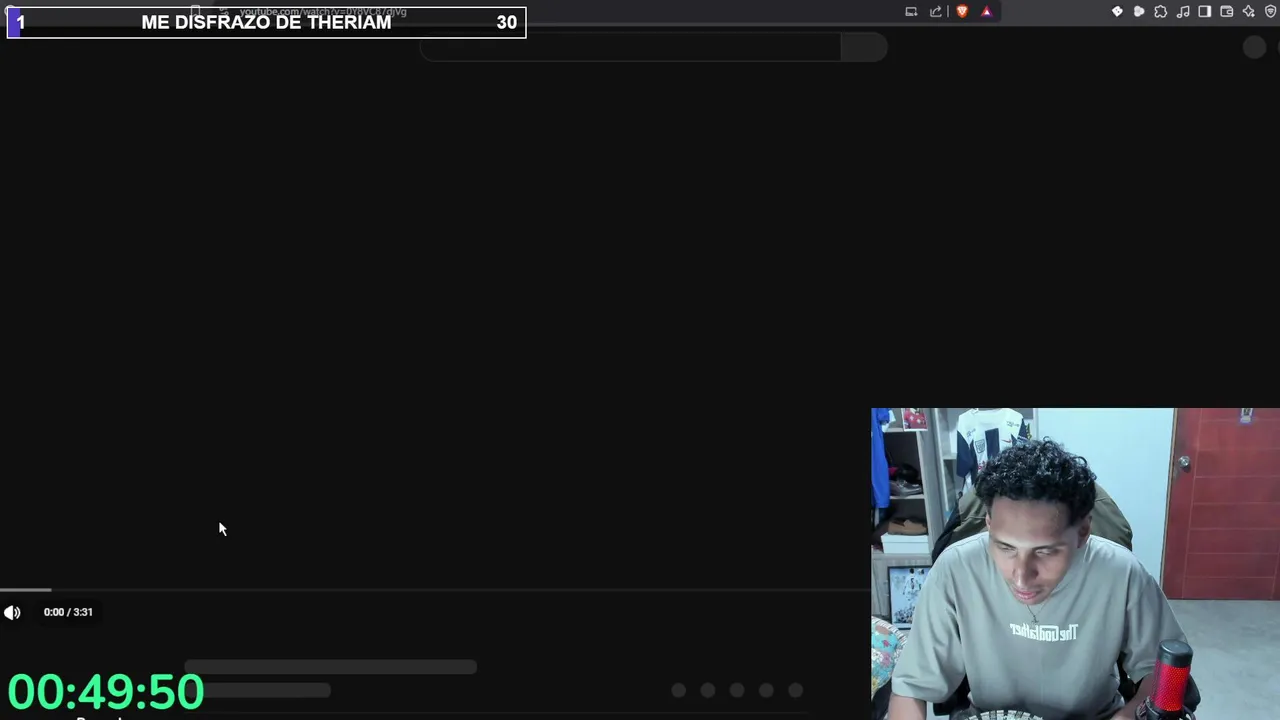Click the YouTube search box placeholder
This screenshot has height=720, width=1280.
coord(630,47)
